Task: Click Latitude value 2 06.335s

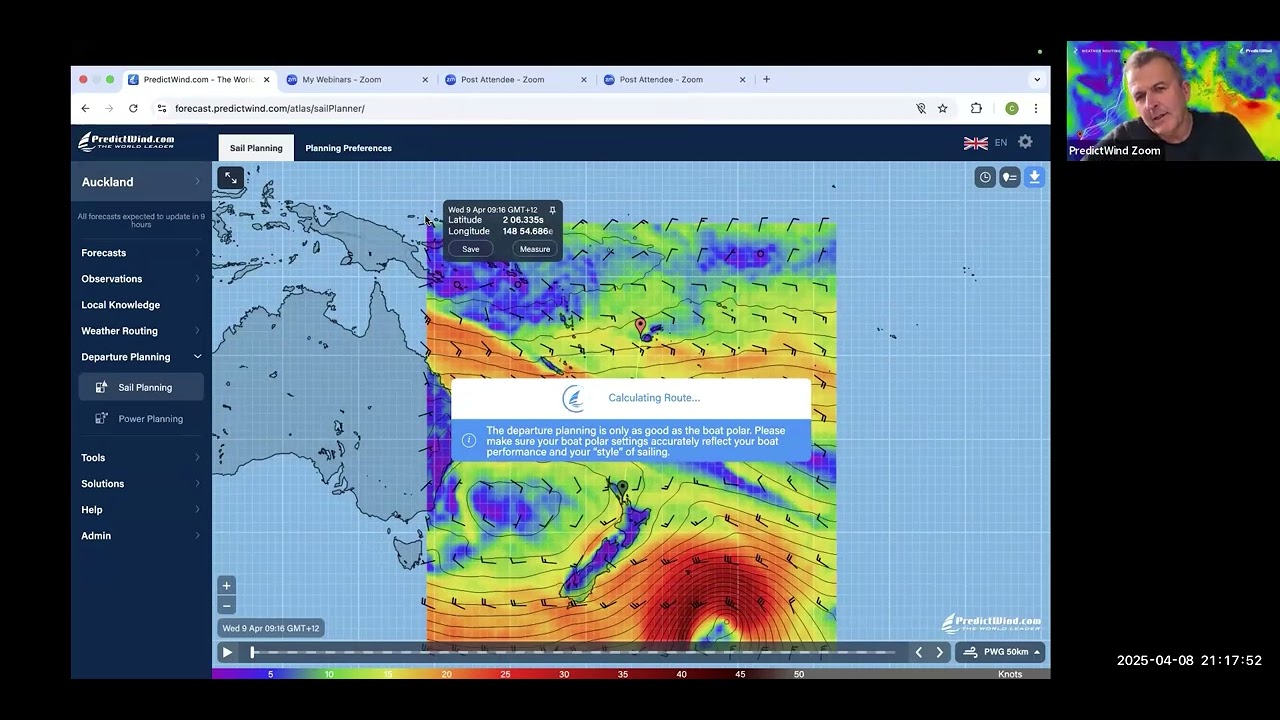Action: (x=523, y=220)
